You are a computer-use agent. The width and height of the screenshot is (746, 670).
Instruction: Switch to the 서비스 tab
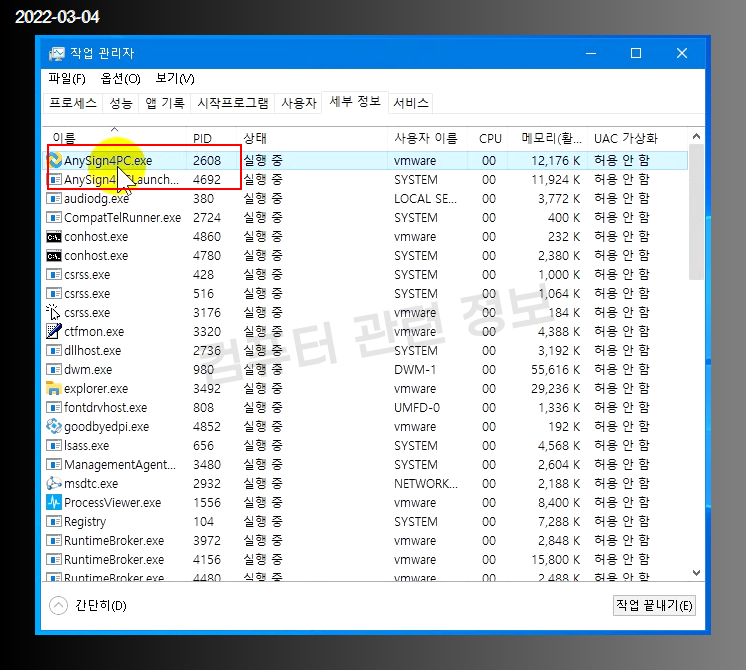(411, 103)
